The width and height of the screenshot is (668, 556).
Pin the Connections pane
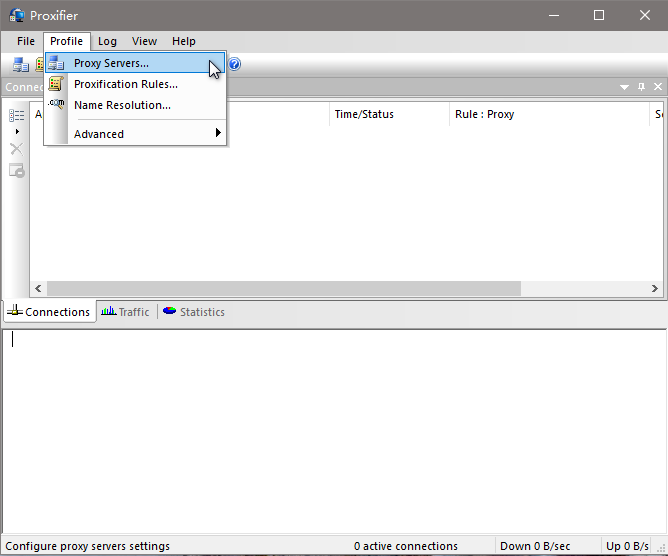pyautogui.click(x=641, y=86)
